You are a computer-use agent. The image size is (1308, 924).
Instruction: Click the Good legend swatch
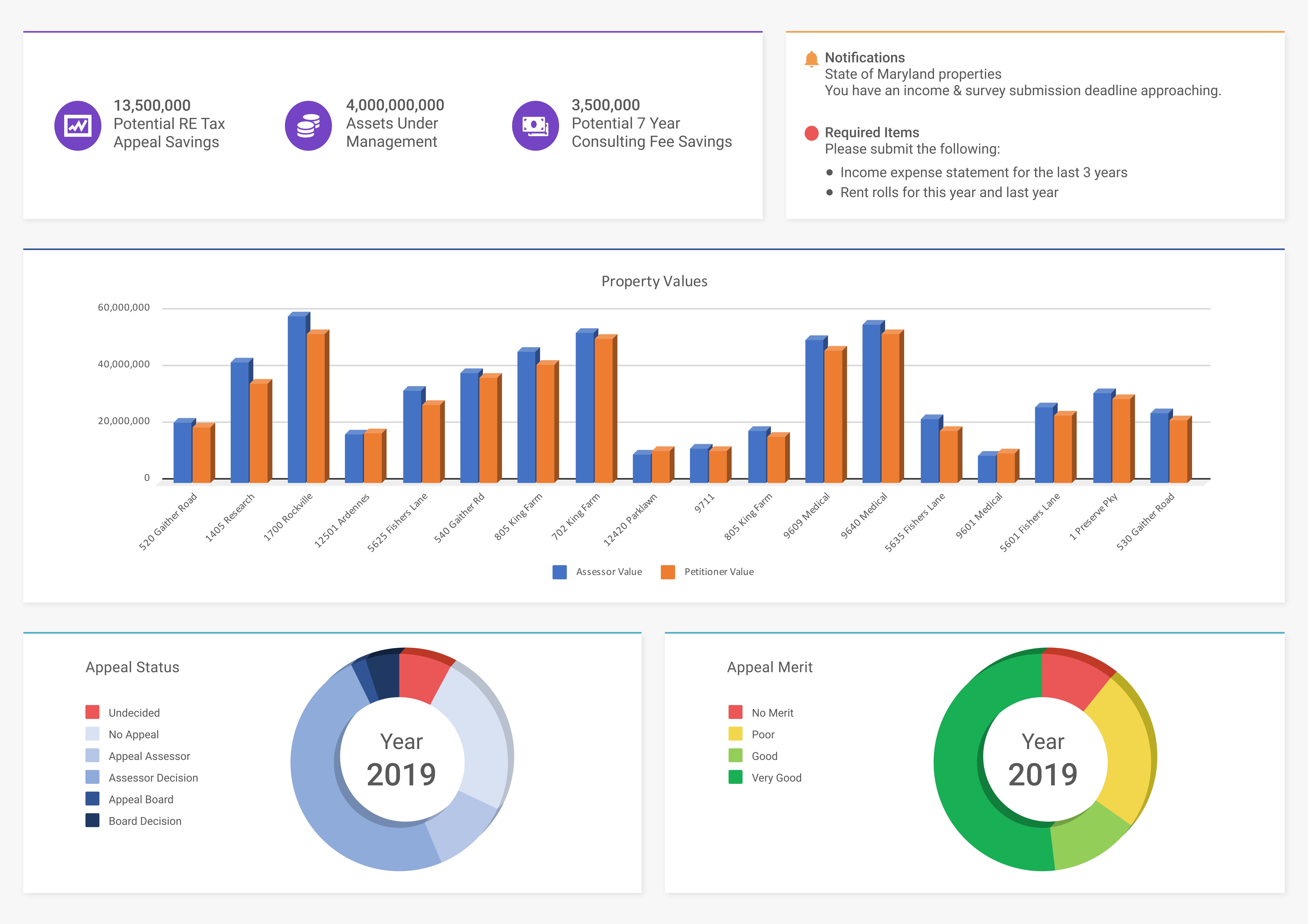(x=735, y=755)
